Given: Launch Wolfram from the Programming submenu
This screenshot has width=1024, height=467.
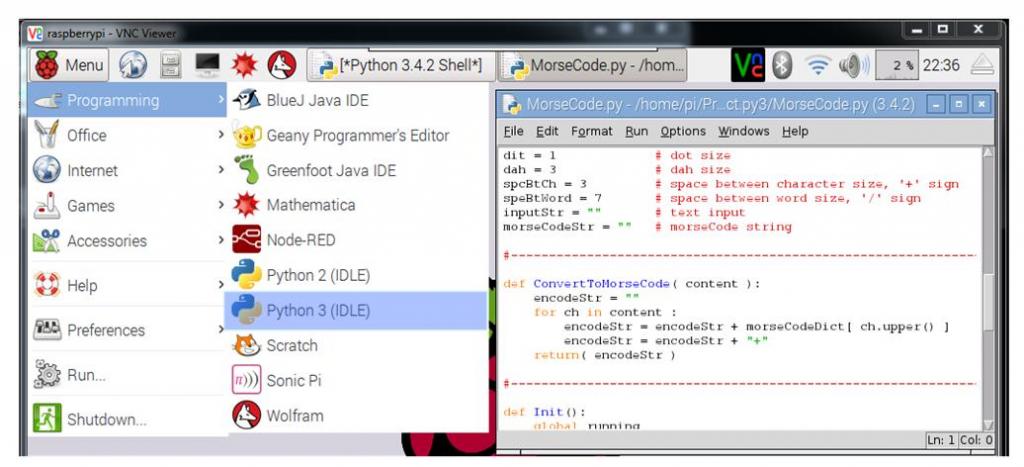Looking at the screenshot, I should (x=357, y=415).
